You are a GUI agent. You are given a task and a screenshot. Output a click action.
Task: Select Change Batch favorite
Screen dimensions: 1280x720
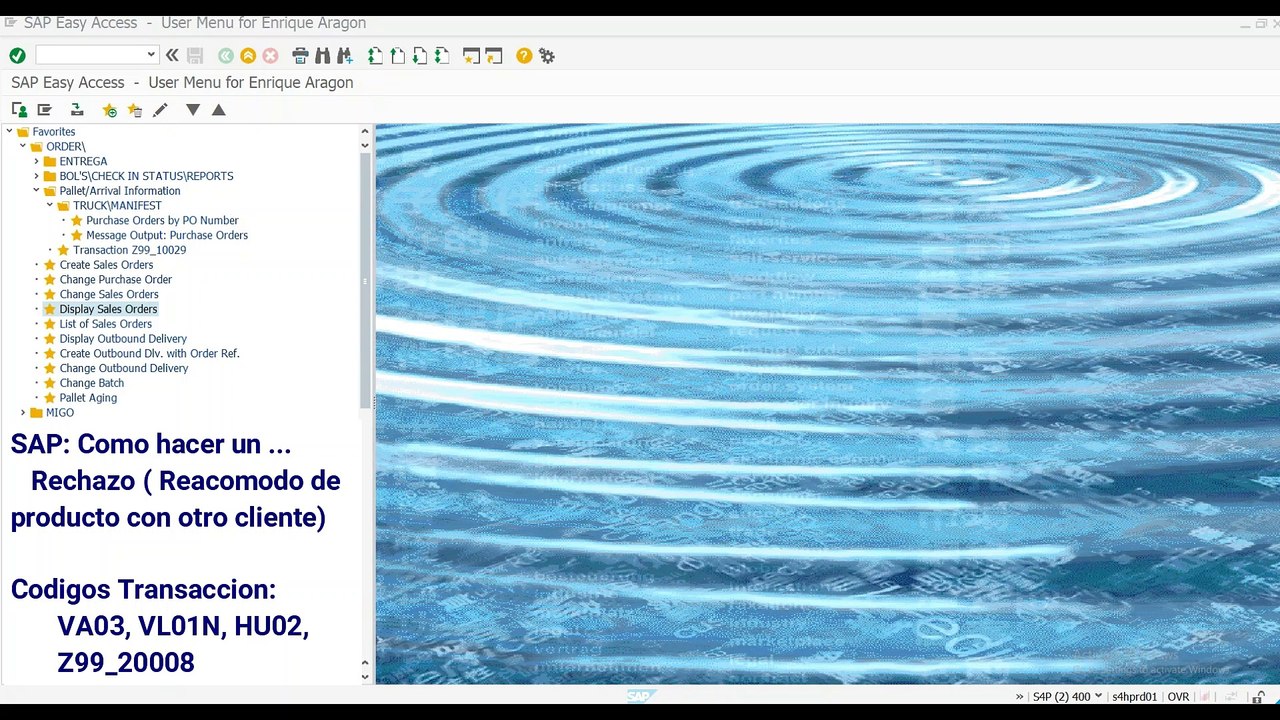(91, 383)
